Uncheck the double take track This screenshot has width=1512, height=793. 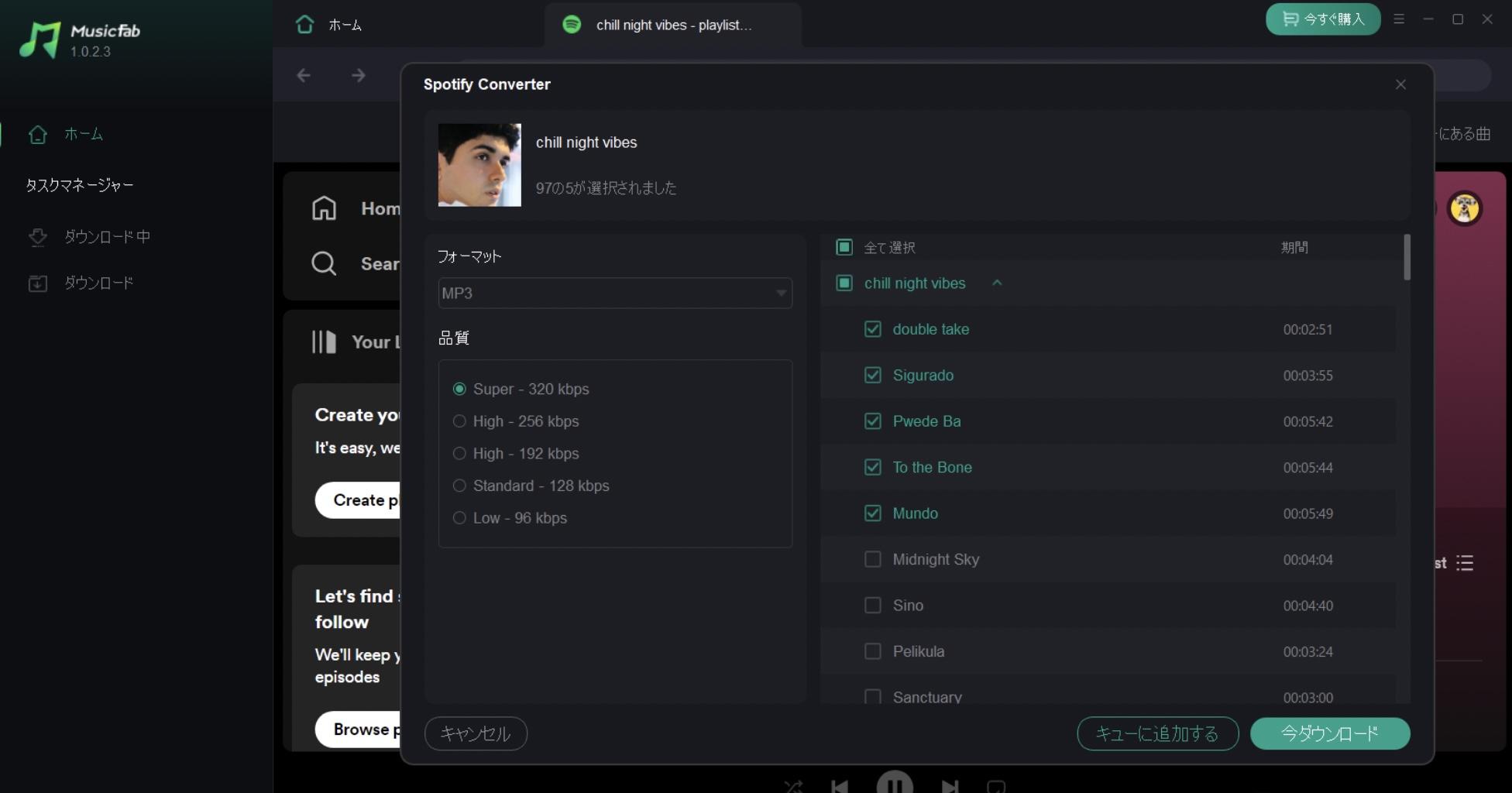(872, 329)
